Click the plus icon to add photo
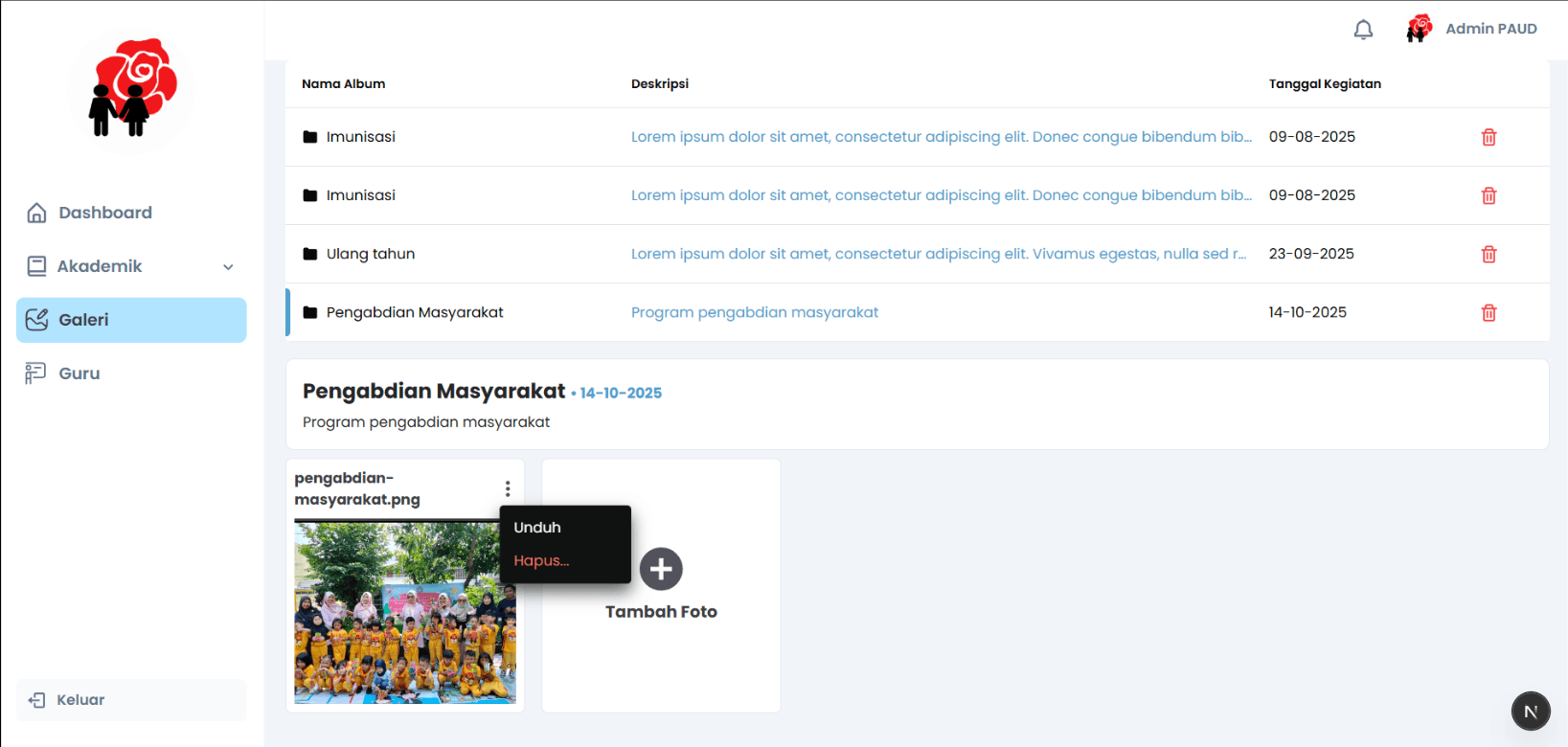The height and width of the screenshot is (747, 1568). tap(661, 569)
